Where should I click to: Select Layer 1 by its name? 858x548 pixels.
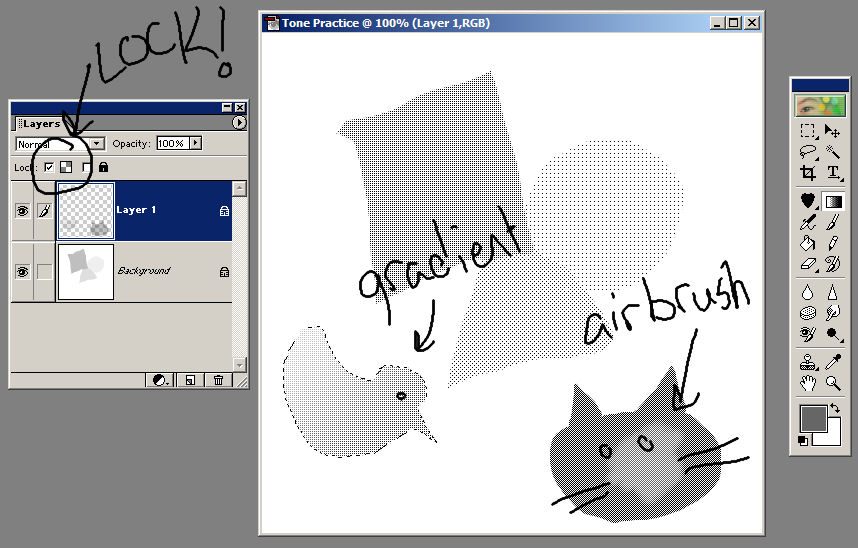[136, 210]
